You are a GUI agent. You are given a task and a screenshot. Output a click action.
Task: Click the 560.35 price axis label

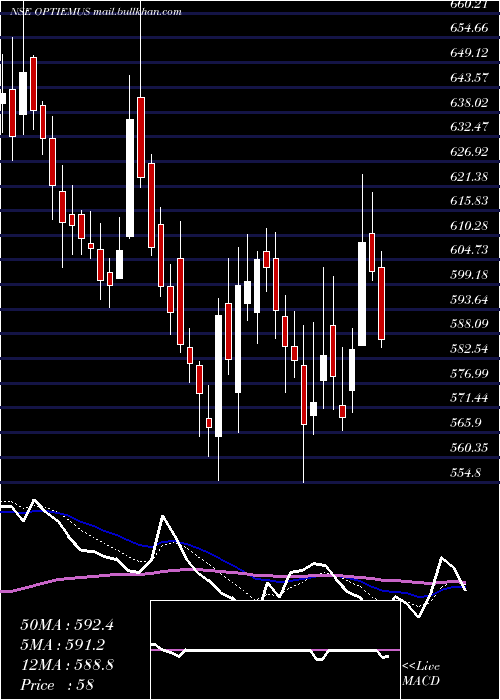pos(469,448)
